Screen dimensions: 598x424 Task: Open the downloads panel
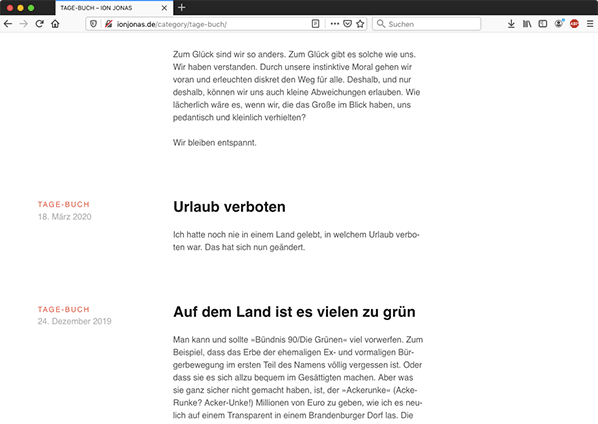pyautogui.click(x=511, y=24)
